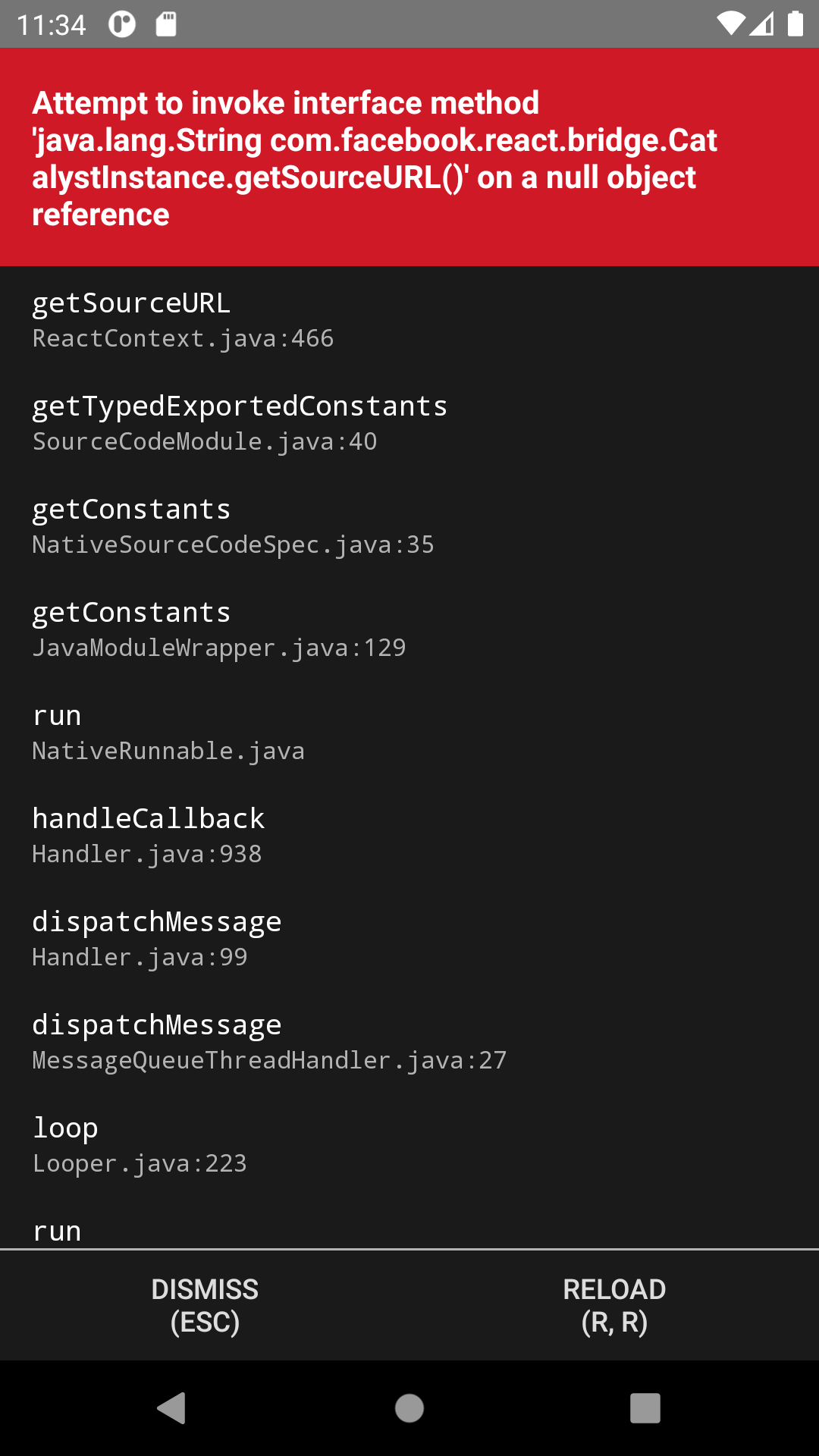Open dispatchMessage Handler.java:99 stack frame
Viewport: 819px width, 1456px height.
click(409, 938)
